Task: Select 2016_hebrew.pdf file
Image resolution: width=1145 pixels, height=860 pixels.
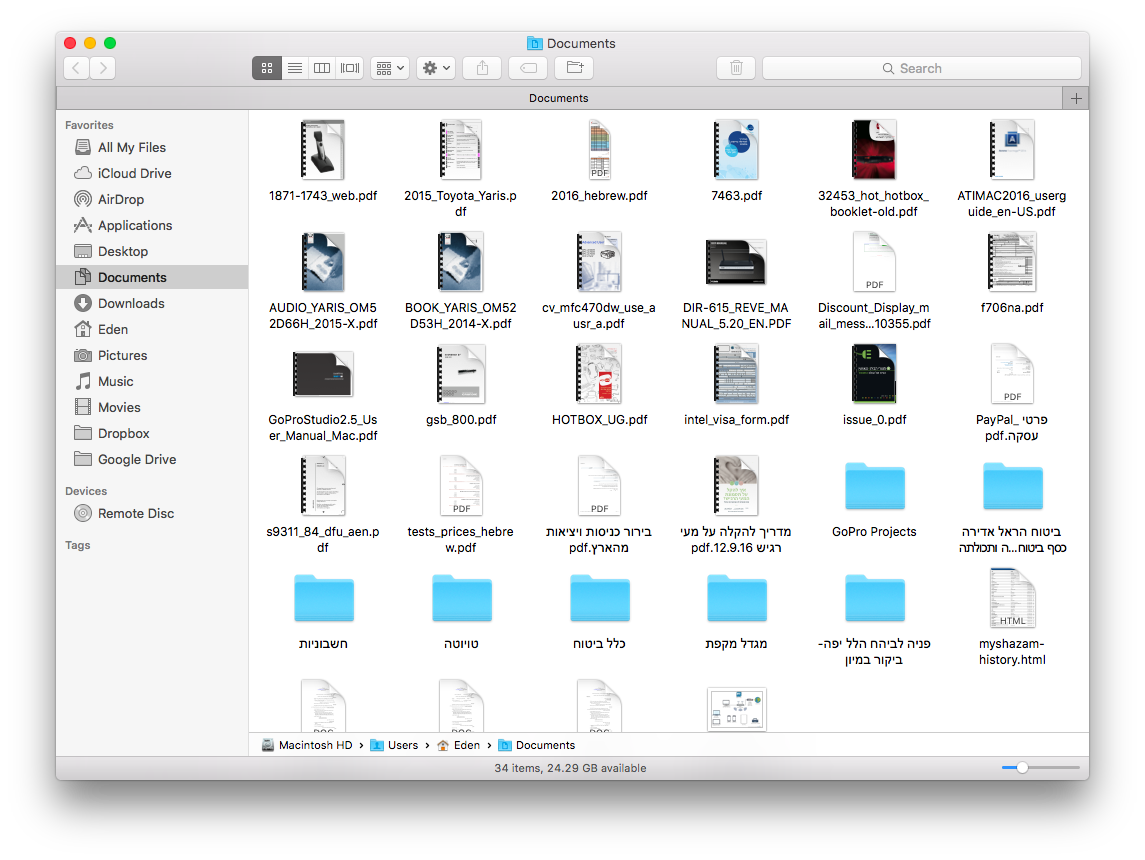Action: (599, 150)
